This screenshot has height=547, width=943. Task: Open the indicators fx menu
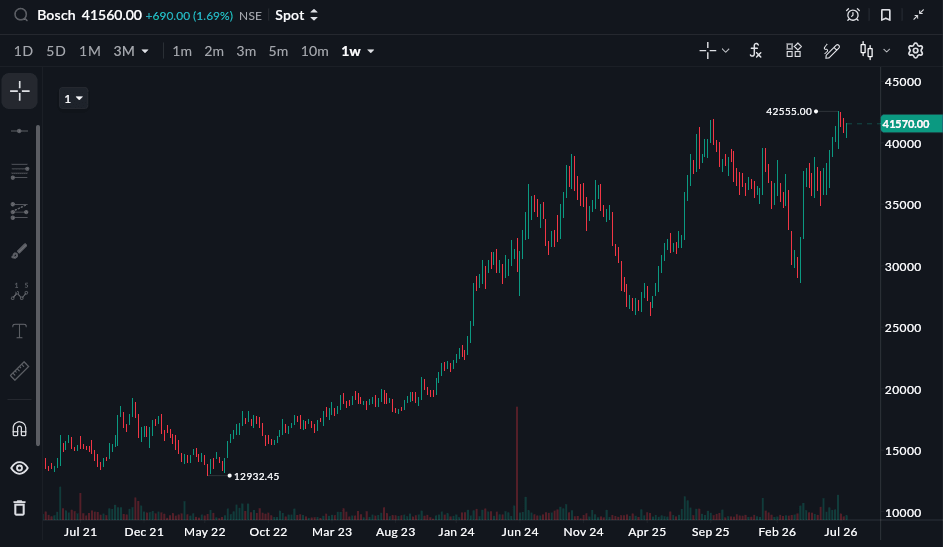[756, 50]
